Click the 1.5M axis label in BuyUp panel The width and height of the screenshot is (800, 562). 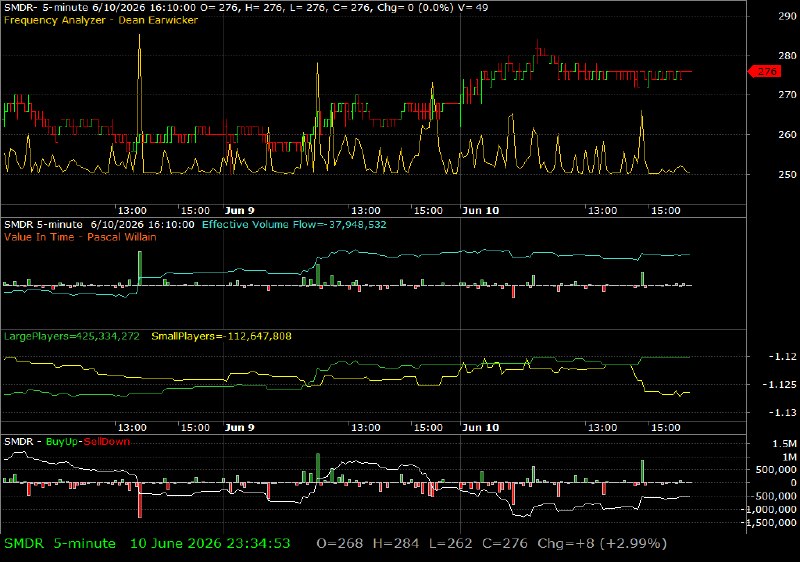tap(785, 444)
